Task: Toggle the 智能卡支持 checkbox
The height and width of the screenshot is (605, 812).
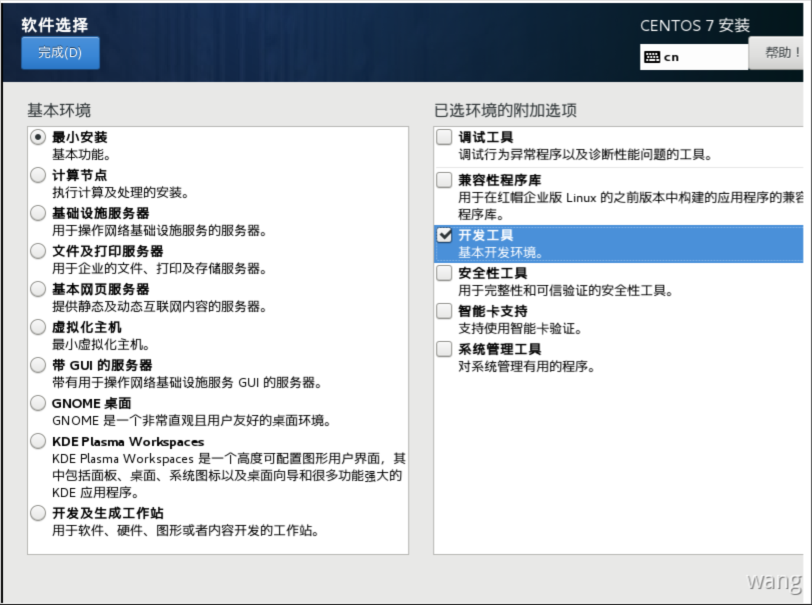Action: [x=445, y=311]
